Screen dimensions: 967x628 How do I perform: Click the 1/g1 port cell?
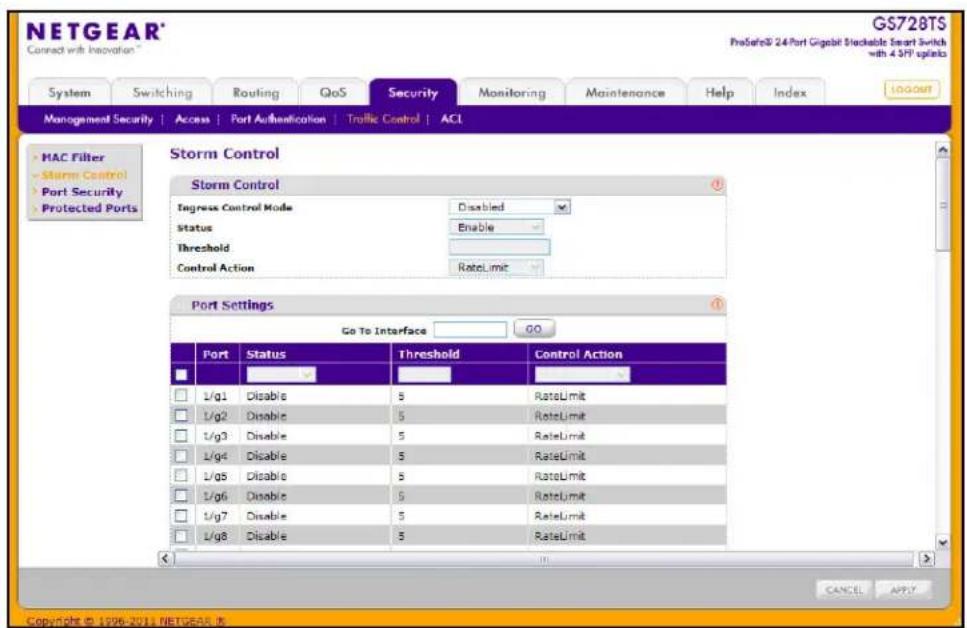pyautogui.click(x=215, y=396)
